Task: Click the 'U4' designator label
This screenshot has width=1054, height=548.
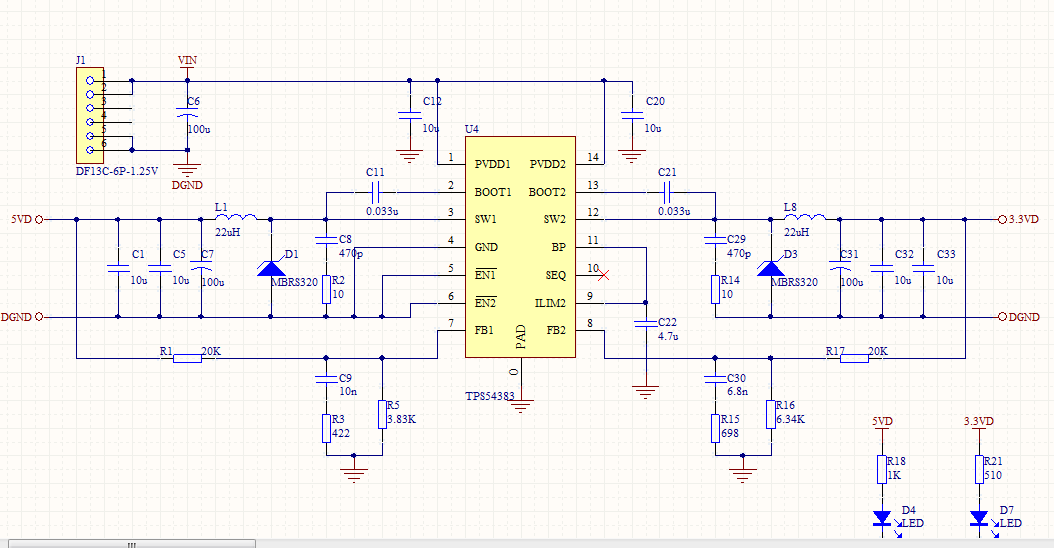Action: (472, 129)
